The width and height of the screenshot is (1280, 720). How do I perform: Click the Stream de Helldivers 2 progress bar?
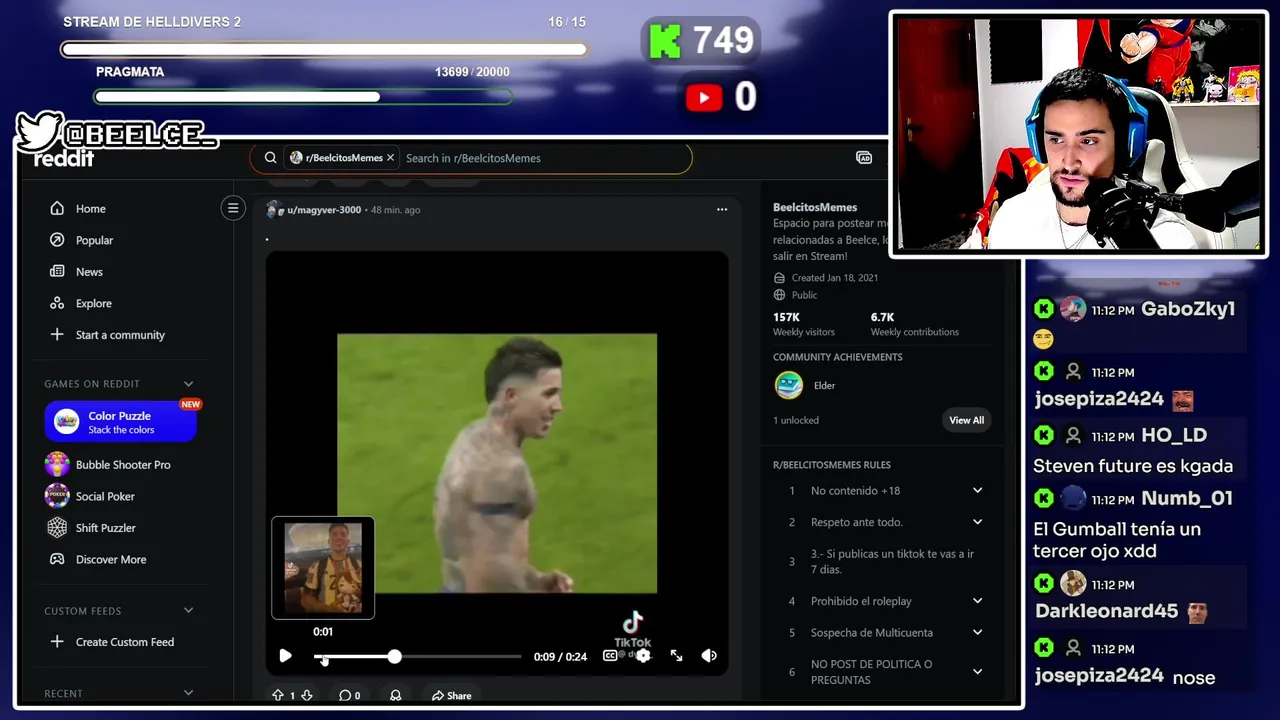click(324, 49)
